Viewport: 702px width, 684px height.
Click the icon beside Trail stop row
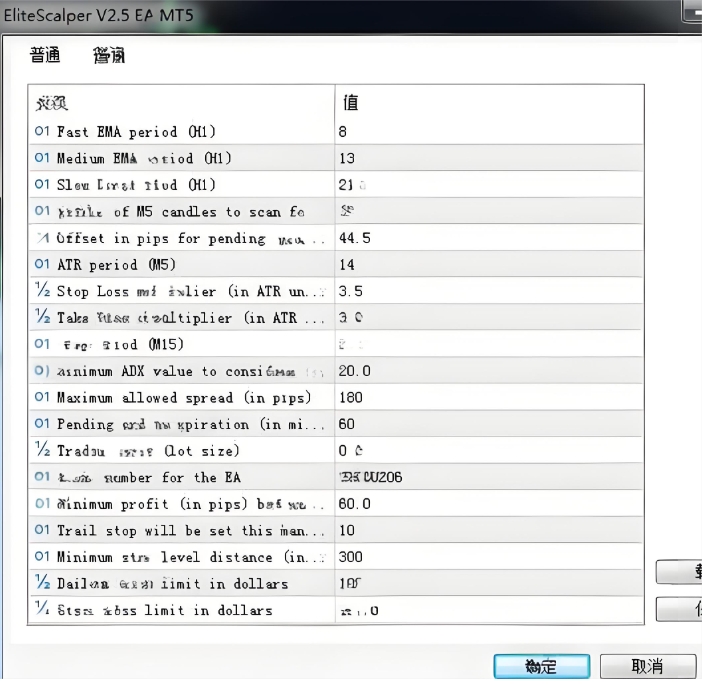42,530
